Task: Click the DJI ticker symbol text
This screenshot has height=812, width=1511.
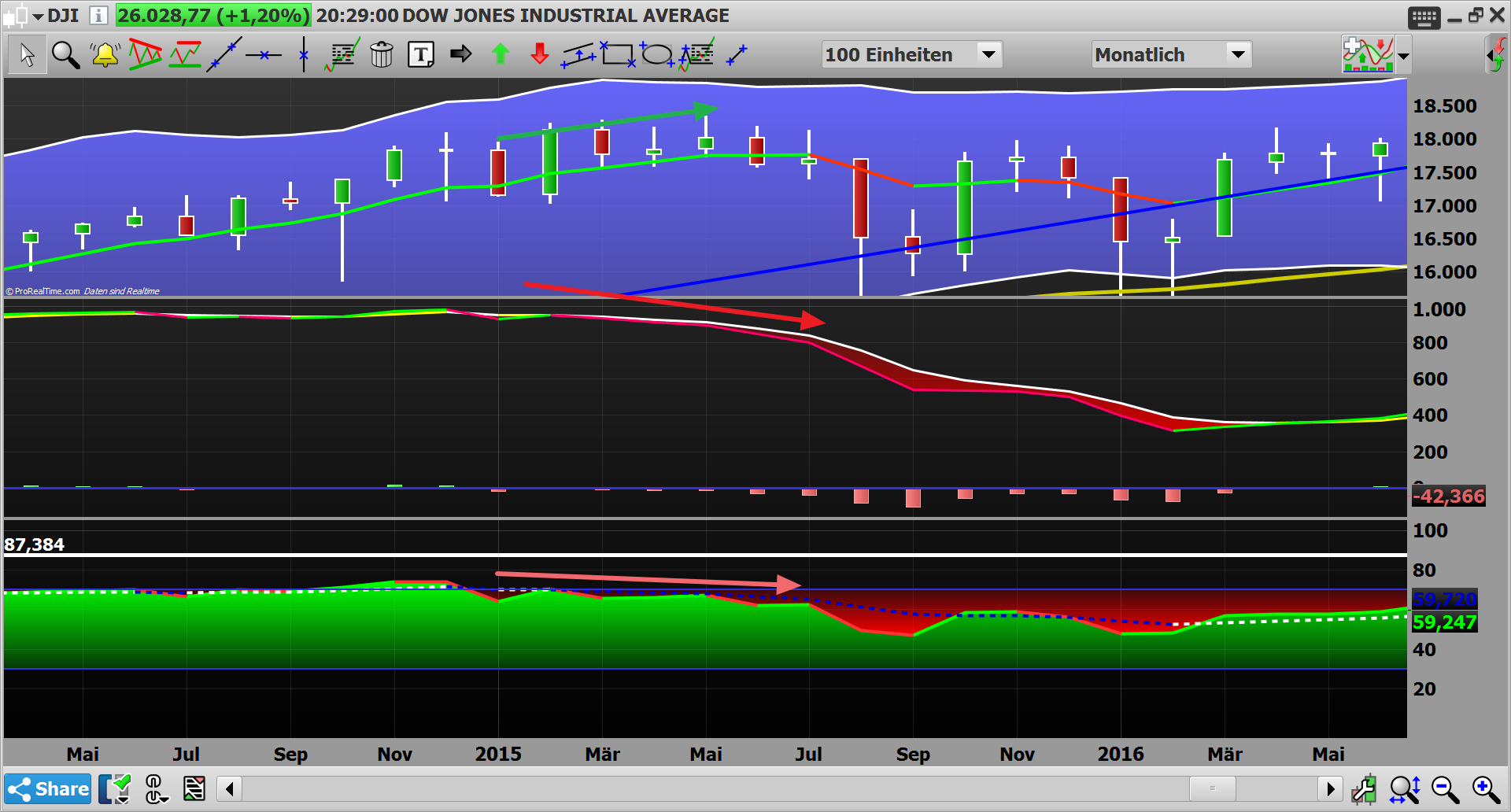Action: point(63,15)
